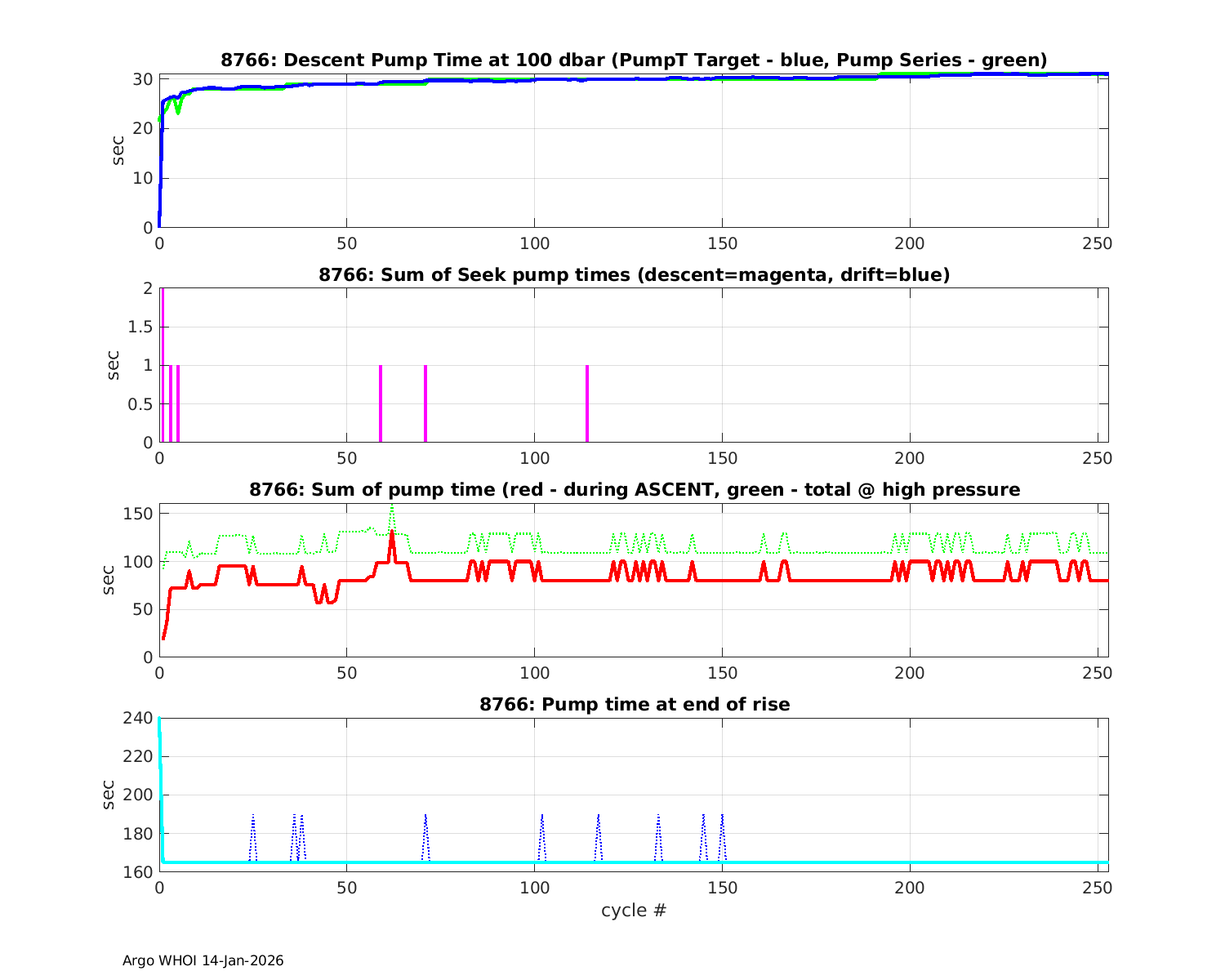Click the Argo WHOI 14-Jan-2026 footer text
The width and height of the screenshot is (1225, 980).
coord(203,960)
